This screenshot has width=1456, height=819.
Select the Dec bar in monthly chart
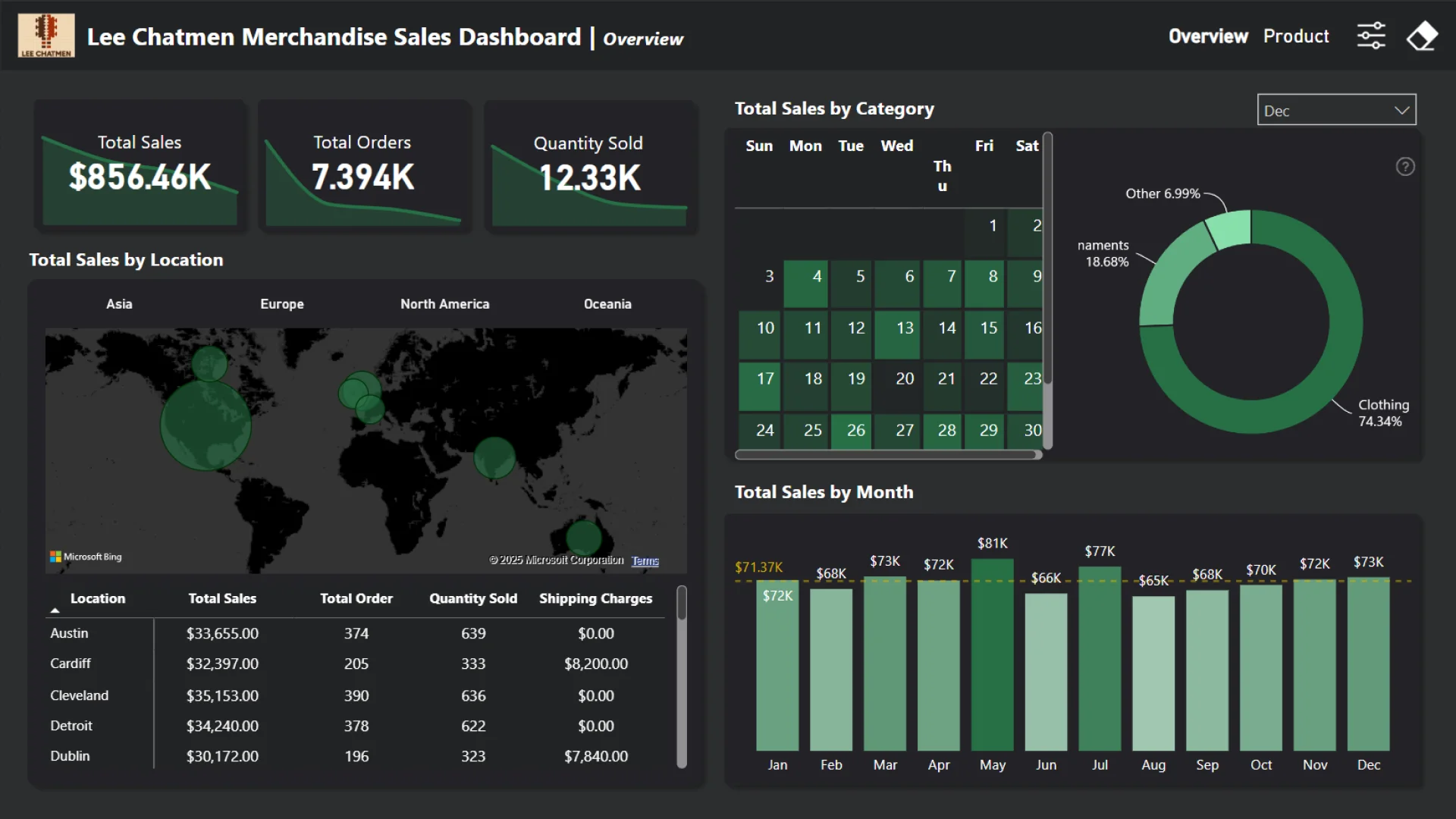pos(1369,664)
